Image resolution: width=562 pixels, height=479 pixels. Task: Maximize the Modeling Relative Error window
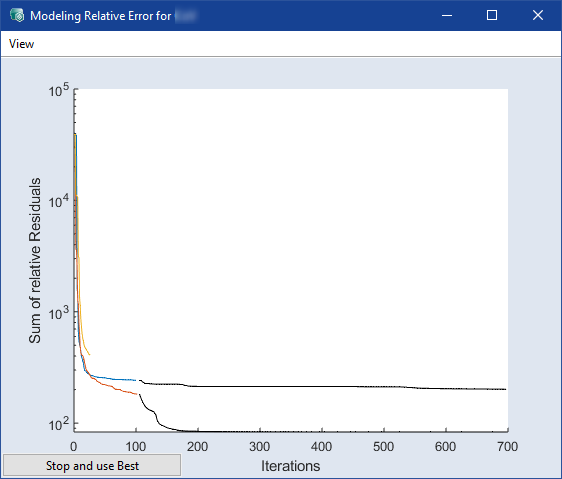(x=492, y=15)
